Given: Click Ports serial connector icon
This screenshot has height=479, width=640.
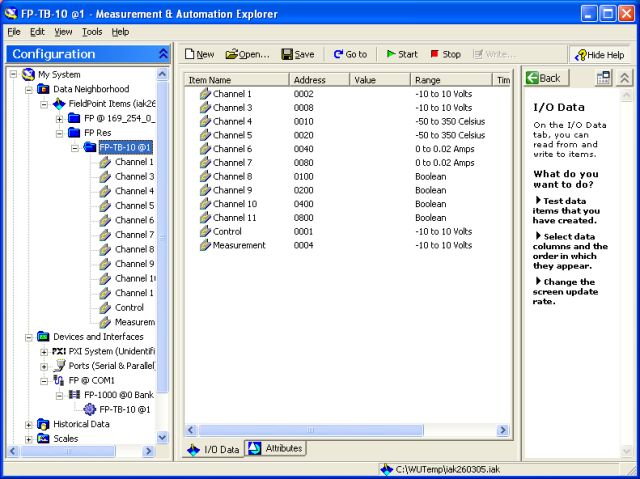Looking at the screenshot, I should point(60,366).
